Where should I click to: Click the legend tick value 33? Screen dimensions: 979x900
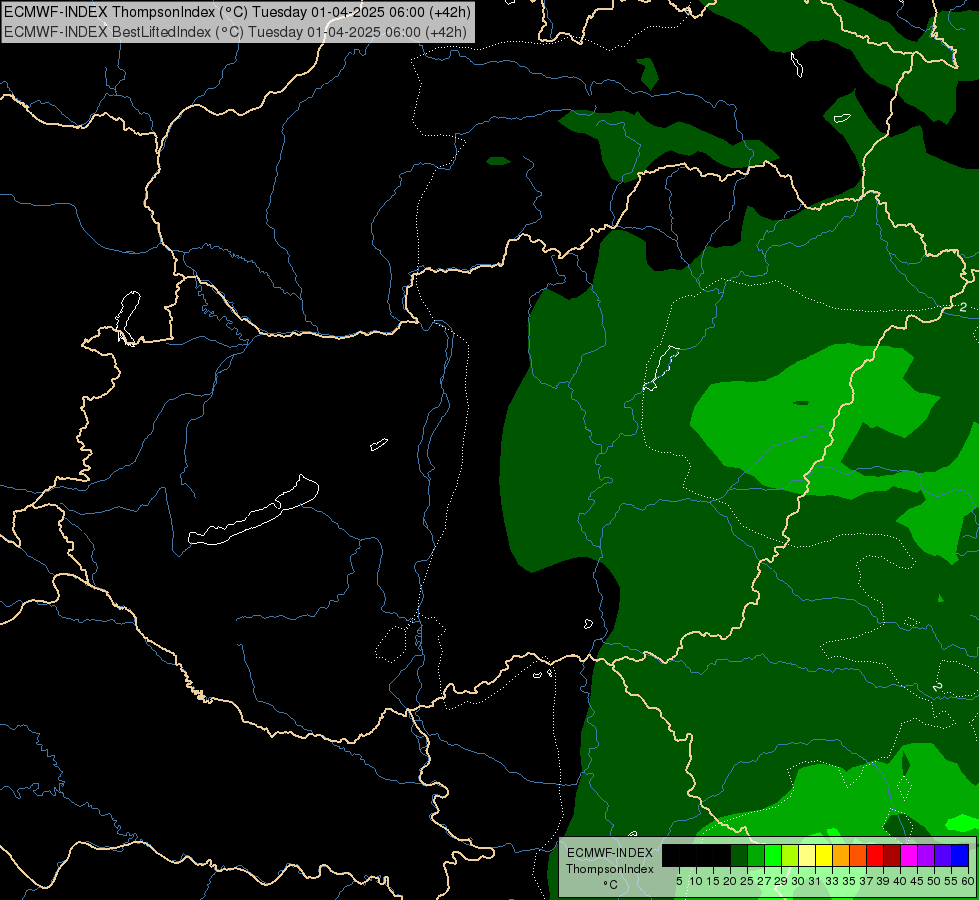(832, 881)
